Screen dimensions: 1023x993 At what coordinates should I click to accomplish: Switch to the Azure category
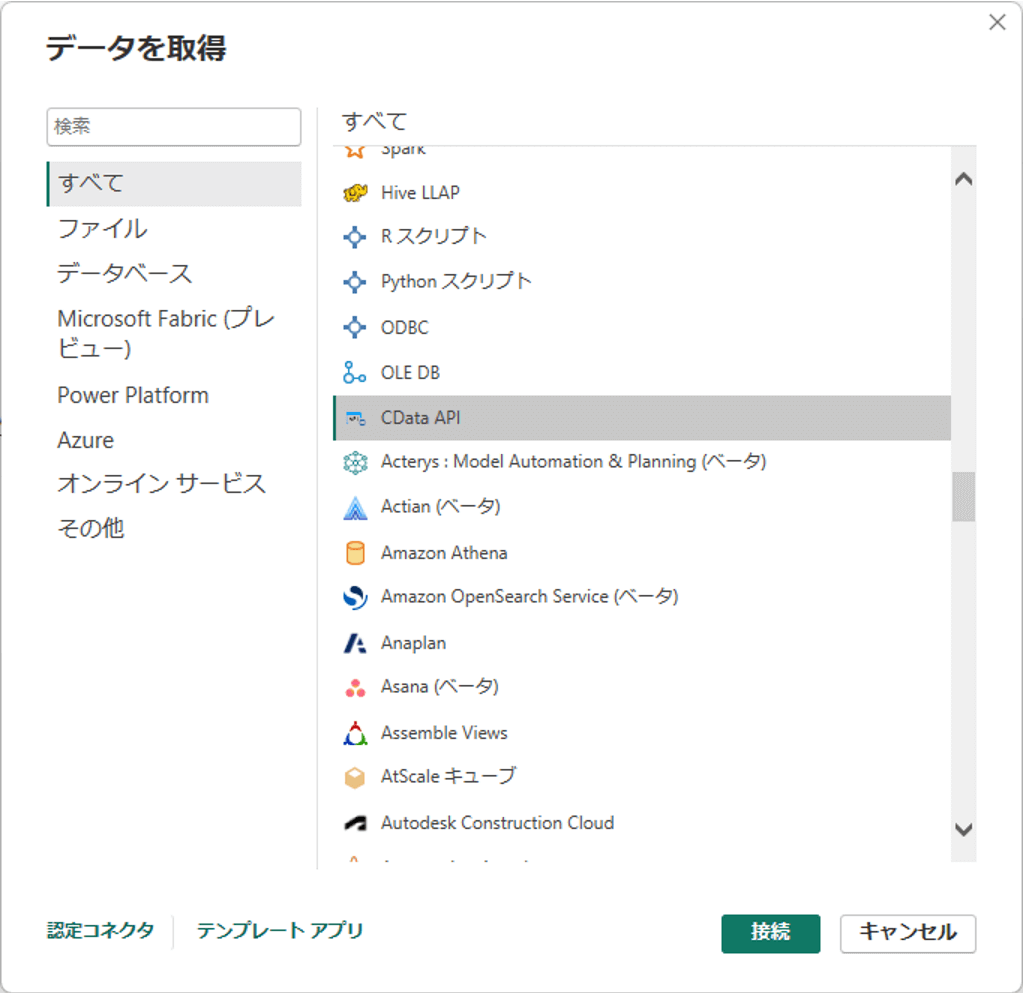pos(86,440)
